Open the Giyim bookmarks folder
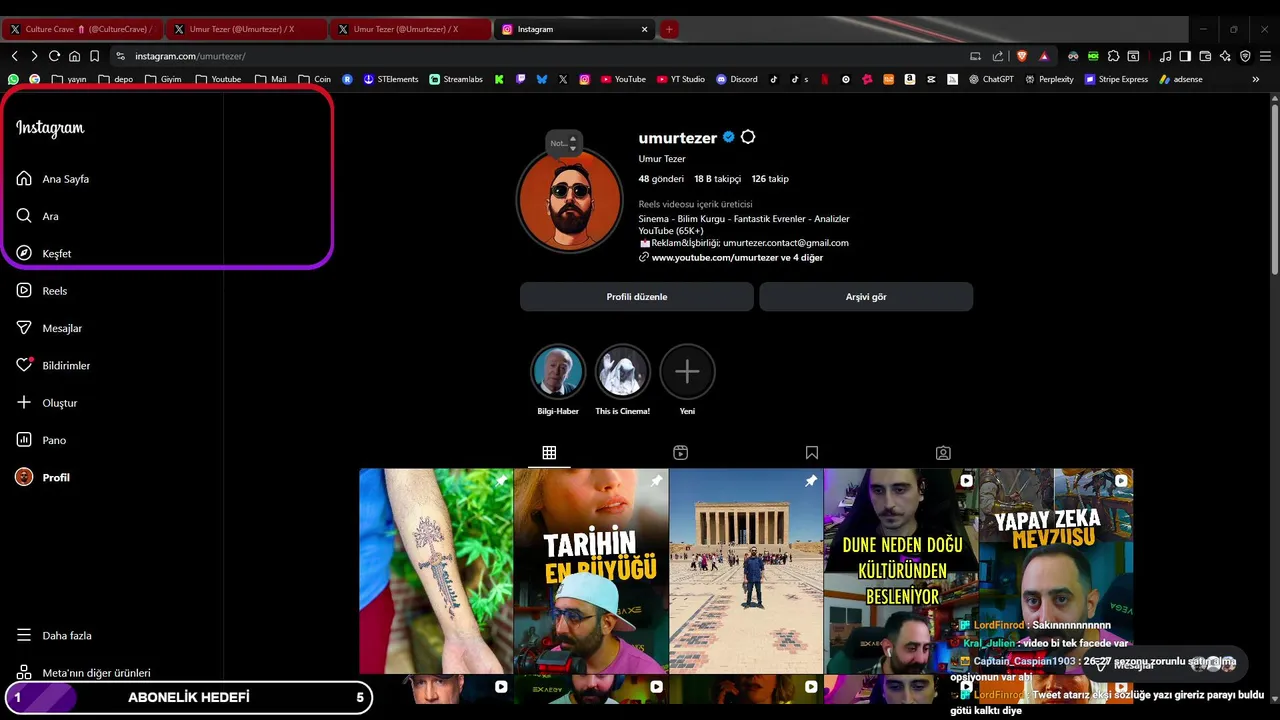Viewport: 1280px width, 720px height. (x=163, y=79)
